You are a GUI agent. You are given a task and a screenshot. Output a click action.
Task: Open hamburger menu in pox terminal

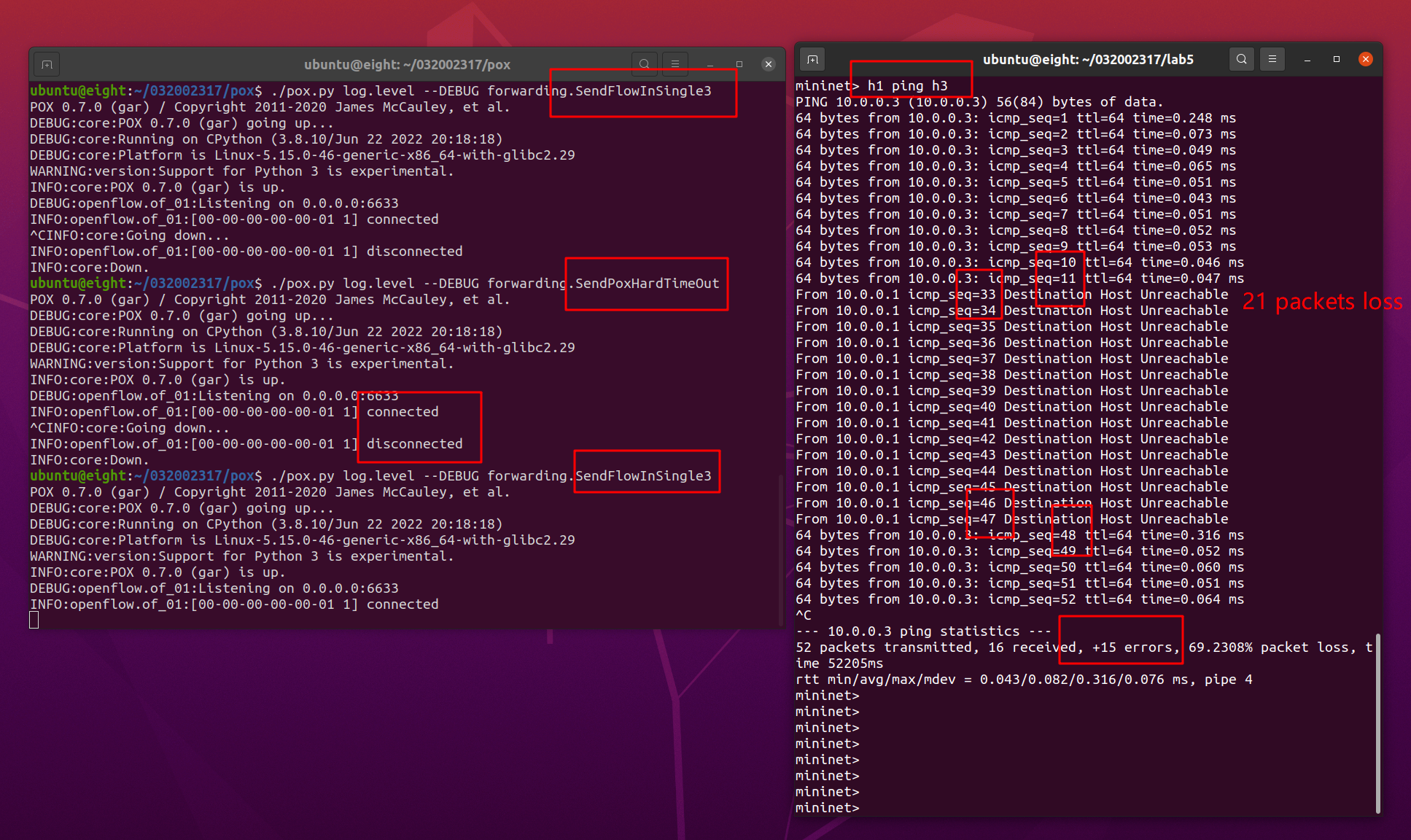coord(675,64)
